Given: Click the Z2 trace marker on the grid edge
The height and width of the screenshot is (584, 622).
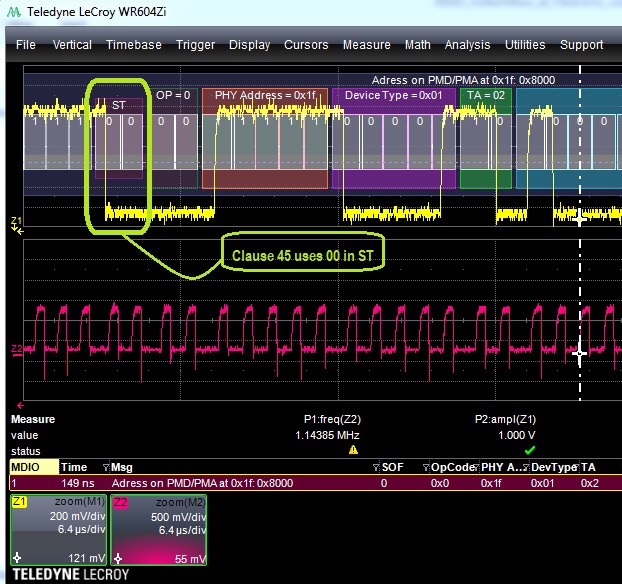Looking at the screenshot, I should pos(15,349).
